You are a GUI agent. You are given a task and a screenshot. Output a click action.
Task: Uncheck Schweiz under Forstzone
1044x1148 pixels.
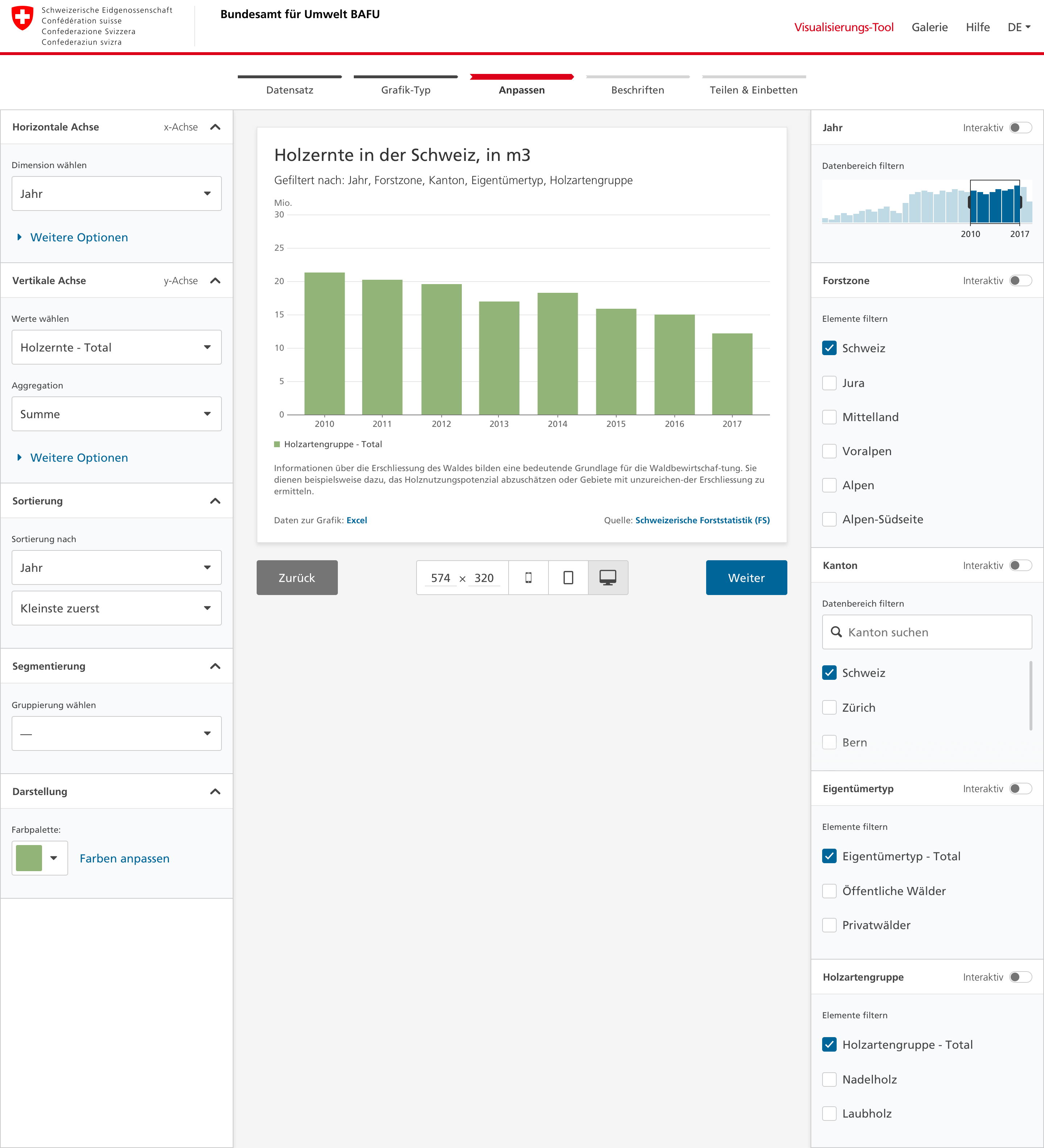coord(829,348)
